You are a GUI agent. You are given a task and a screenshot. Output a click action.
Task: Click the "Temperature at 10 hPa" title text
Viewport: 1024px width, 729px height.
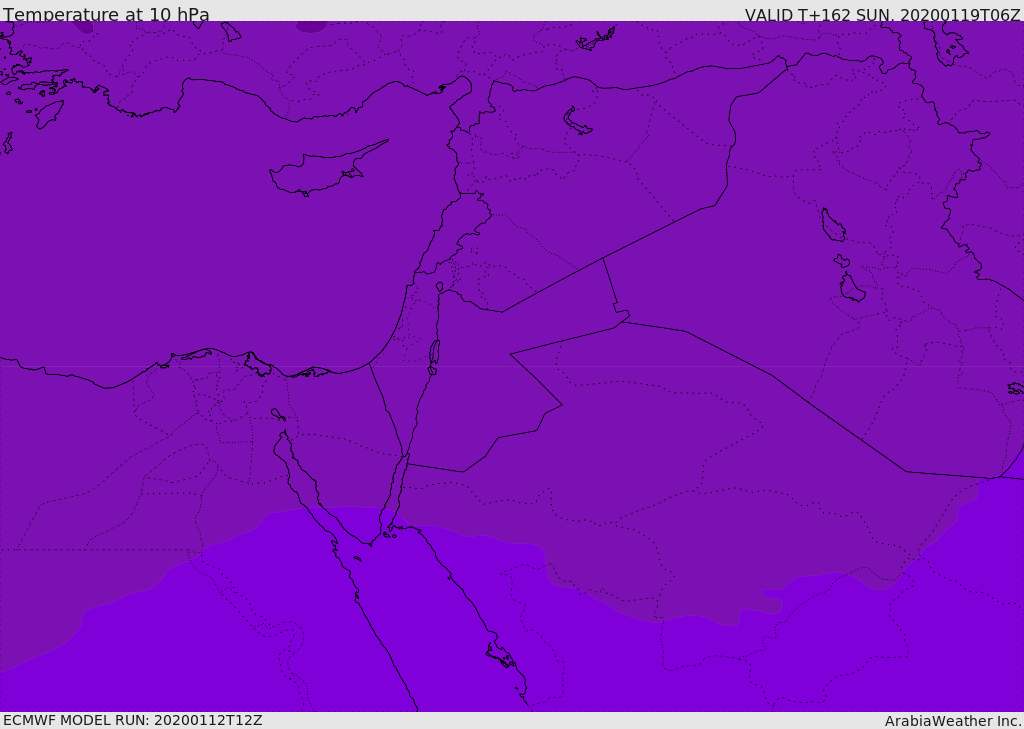106,14
